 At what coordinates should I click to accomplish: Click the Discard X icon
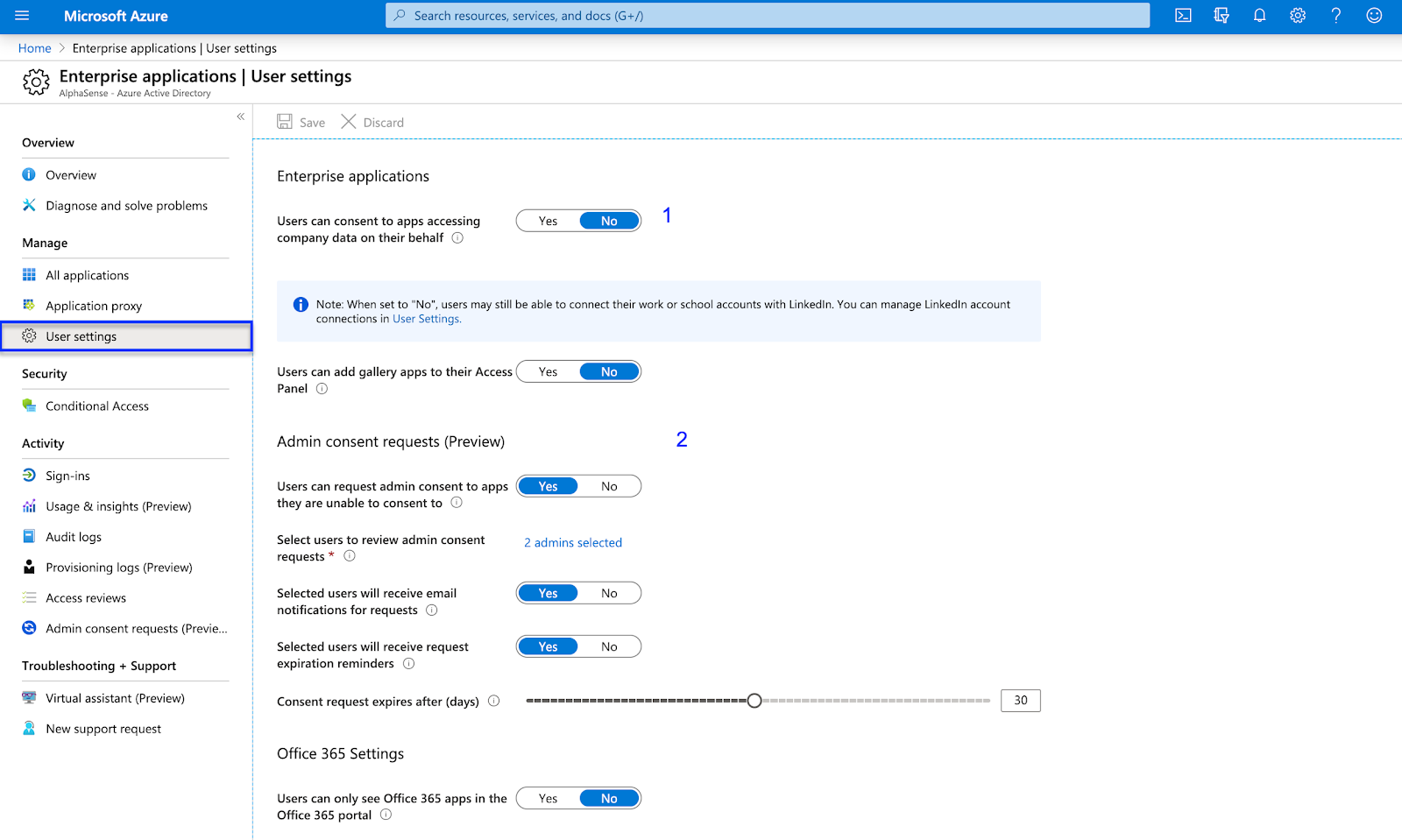(x=348, y=122)
